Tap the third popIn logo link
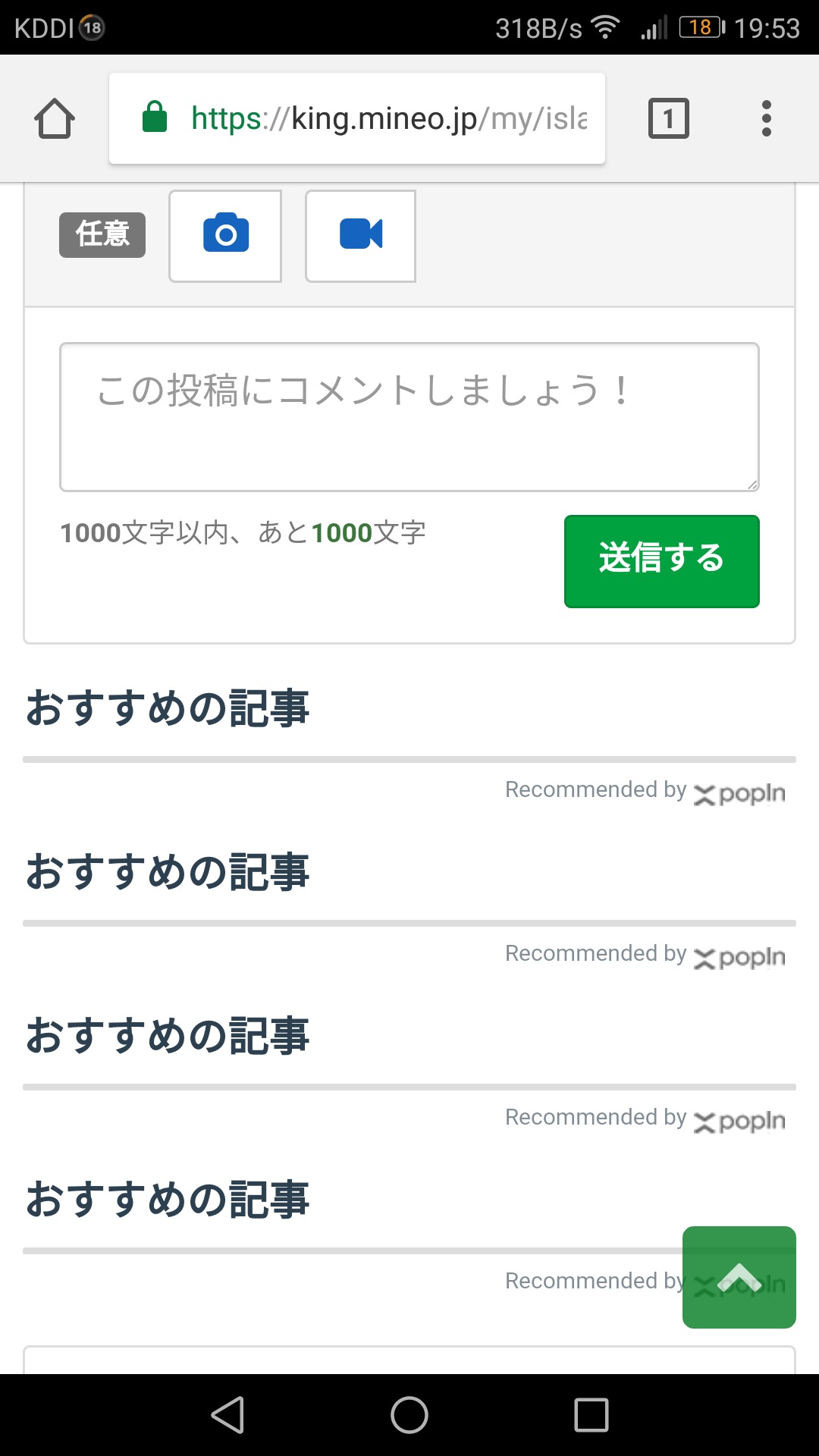 click(739, 1121)
